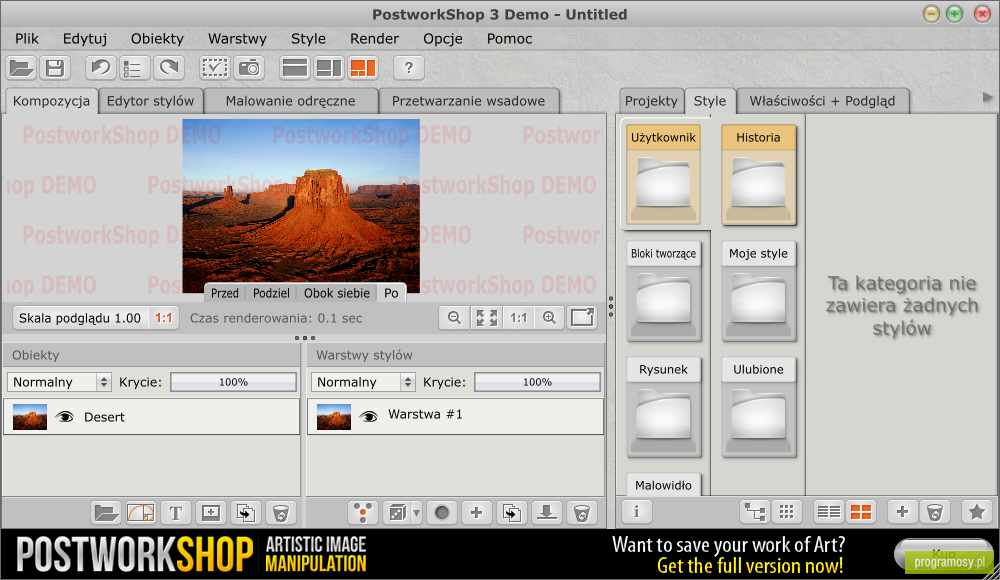Click the zoom out magnifier icon
The width and height of the screenshot is (1000, 580).
[454, 318]
